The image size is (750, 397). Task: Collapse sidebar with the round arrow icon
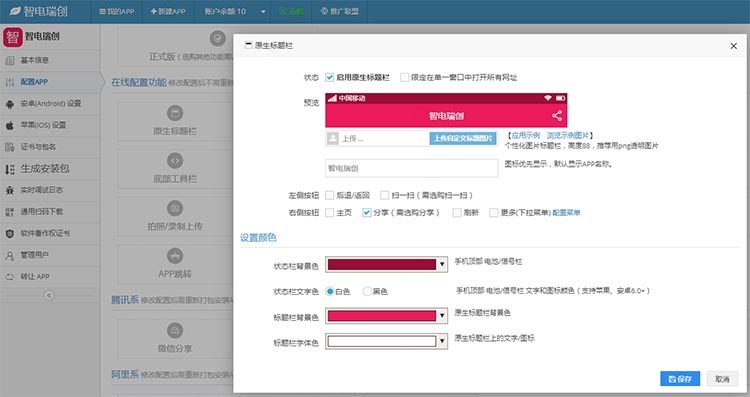[x=49, y=295]
